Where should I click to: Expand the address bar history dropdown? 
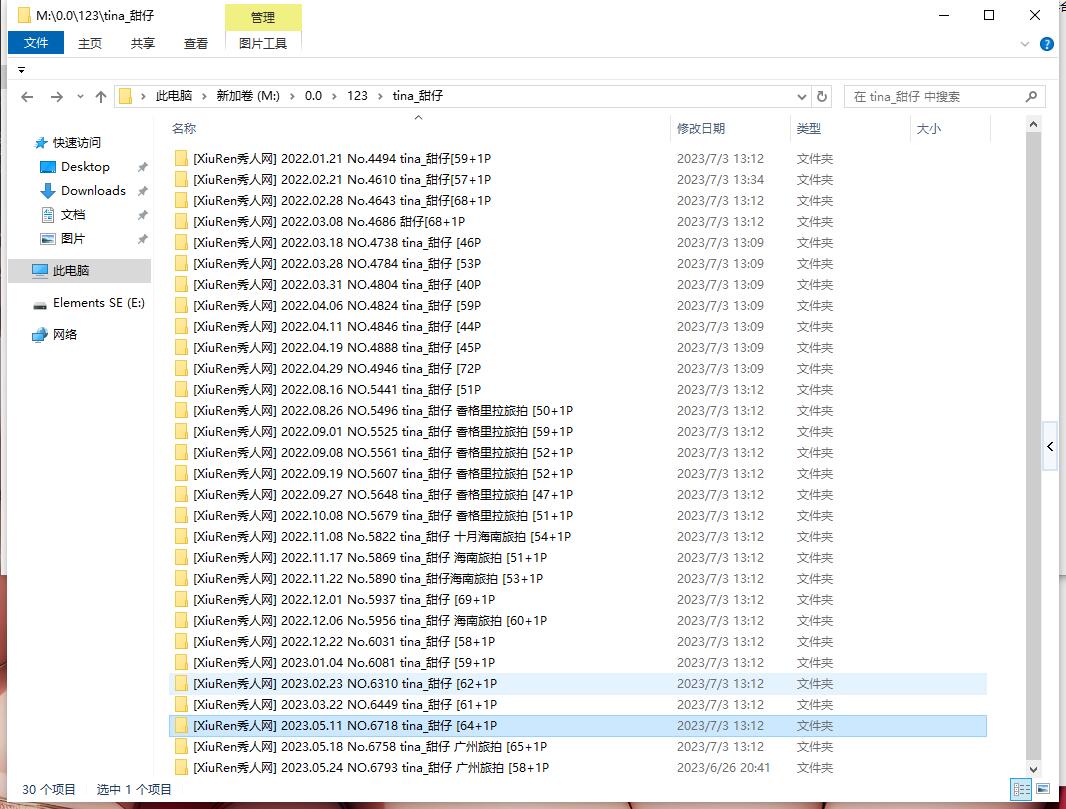(802, 97)
